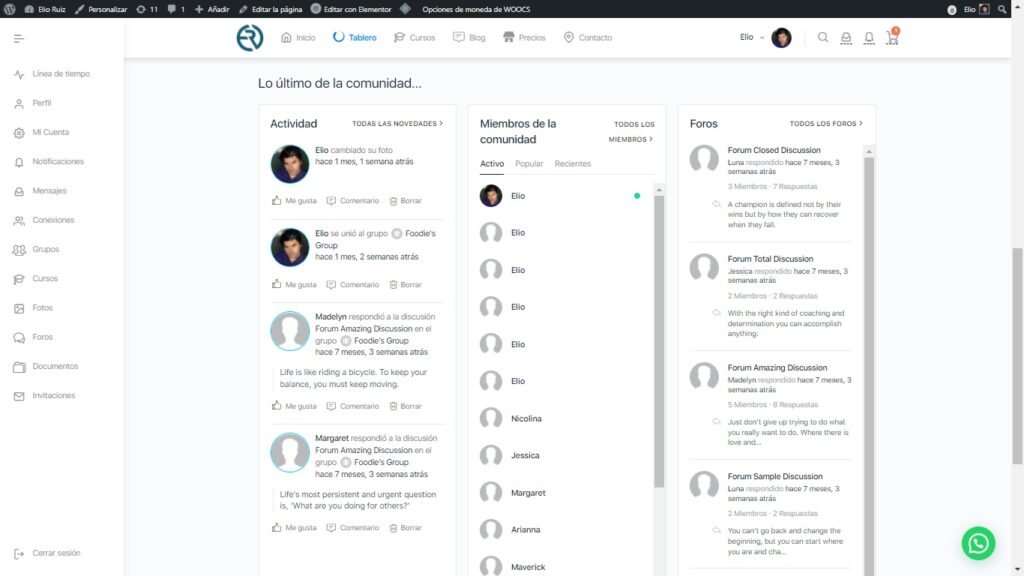Open Margaret member in members list
1024x576 pixels.
tap(528, 493)
